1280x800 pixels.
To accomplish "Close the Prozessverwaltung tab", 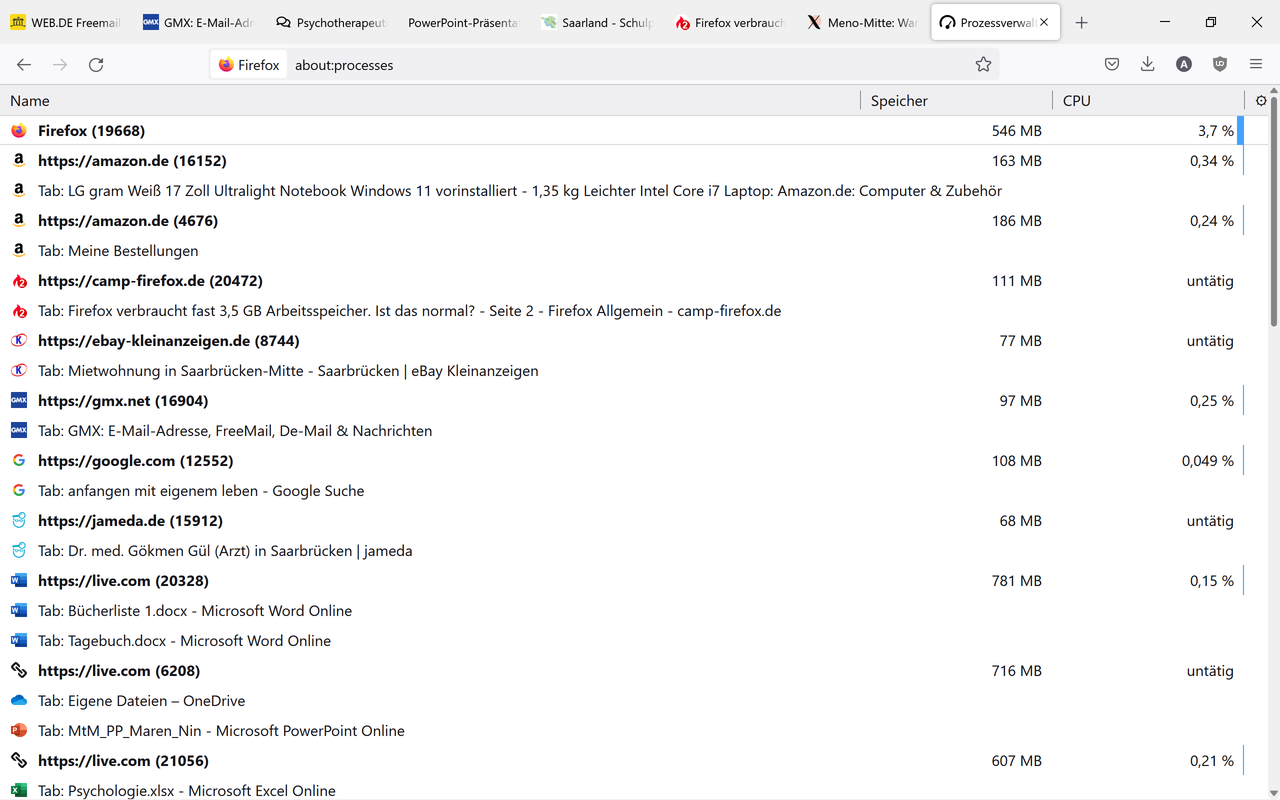I will (x=1044, y=22).
